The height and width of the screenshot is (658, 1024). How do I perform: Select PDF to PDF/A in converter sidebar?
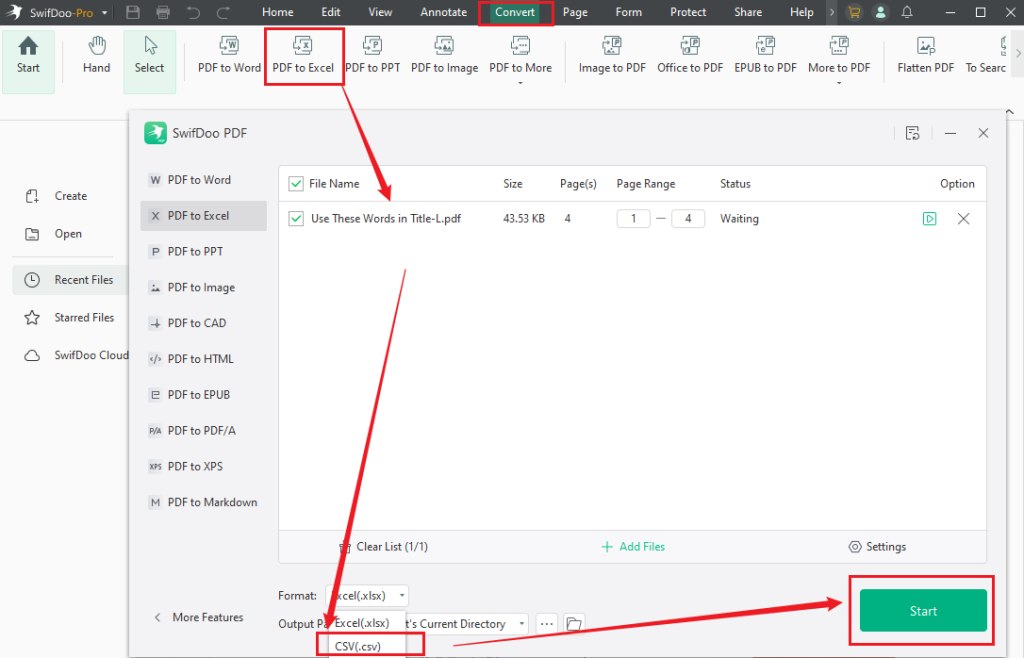[204, 431]
